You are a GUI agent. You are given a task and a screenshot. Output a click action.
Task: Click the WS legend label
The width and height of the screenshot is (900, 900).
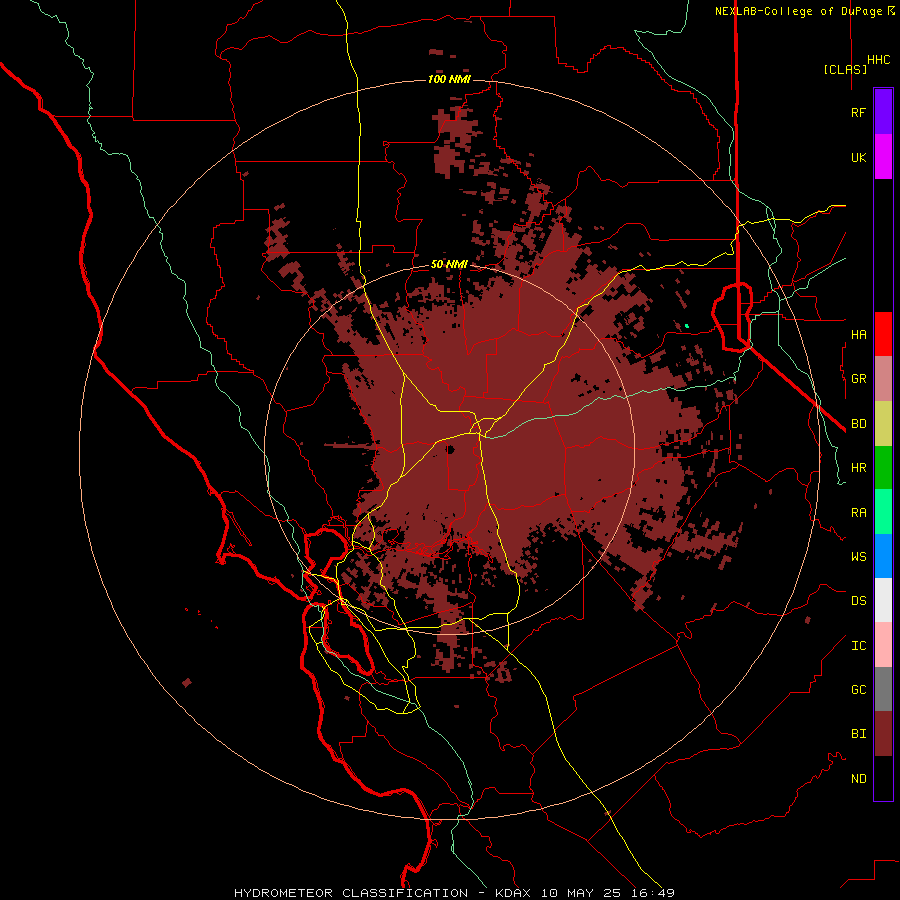click(858, 556)
